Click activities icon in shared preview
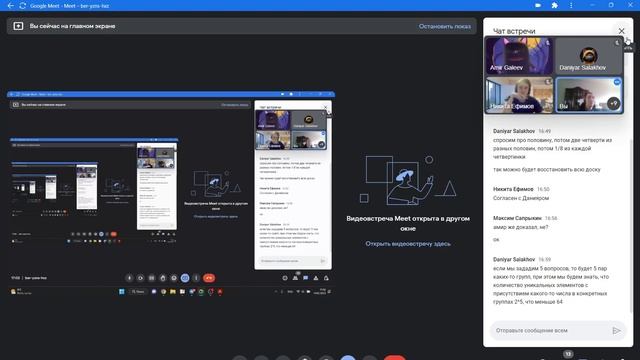This screenshot has height=360, width=640. [x=316, y=278]
